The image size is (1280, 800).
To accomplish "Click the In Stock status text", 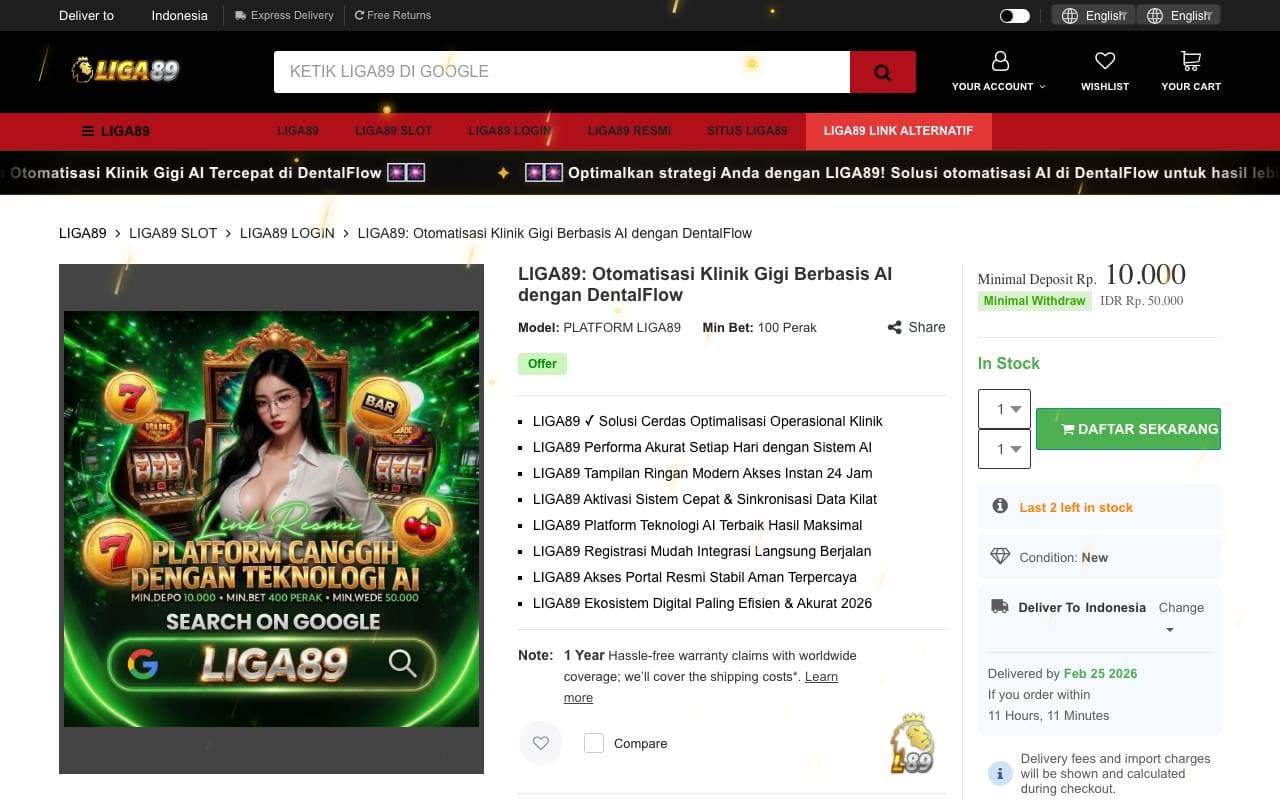I will click(x=1009, y=363).
